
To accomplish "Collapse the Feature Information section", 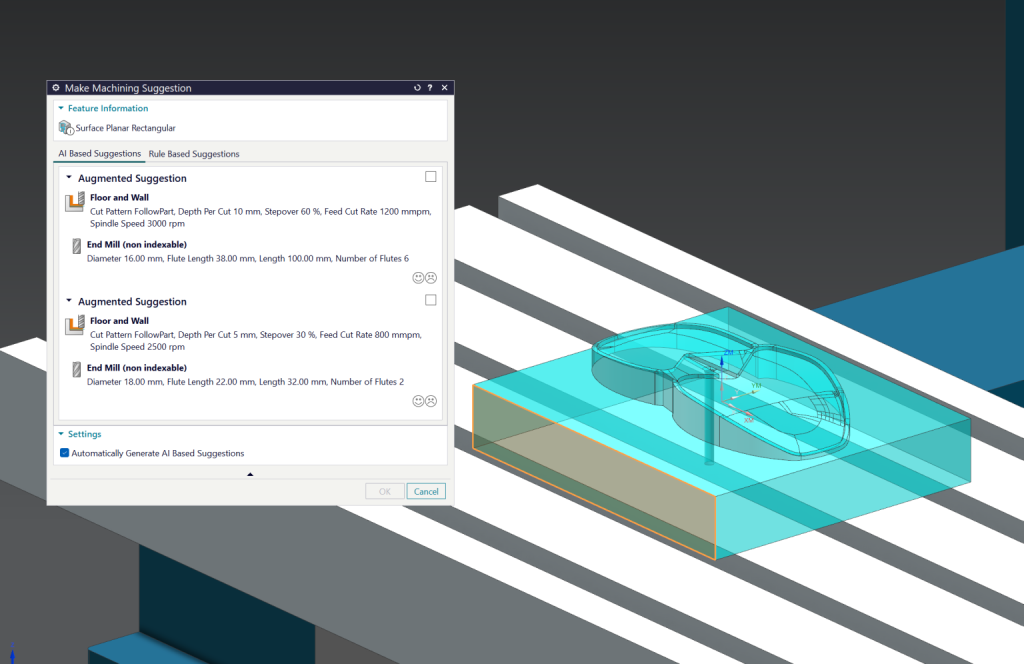I will coord(61,108).
